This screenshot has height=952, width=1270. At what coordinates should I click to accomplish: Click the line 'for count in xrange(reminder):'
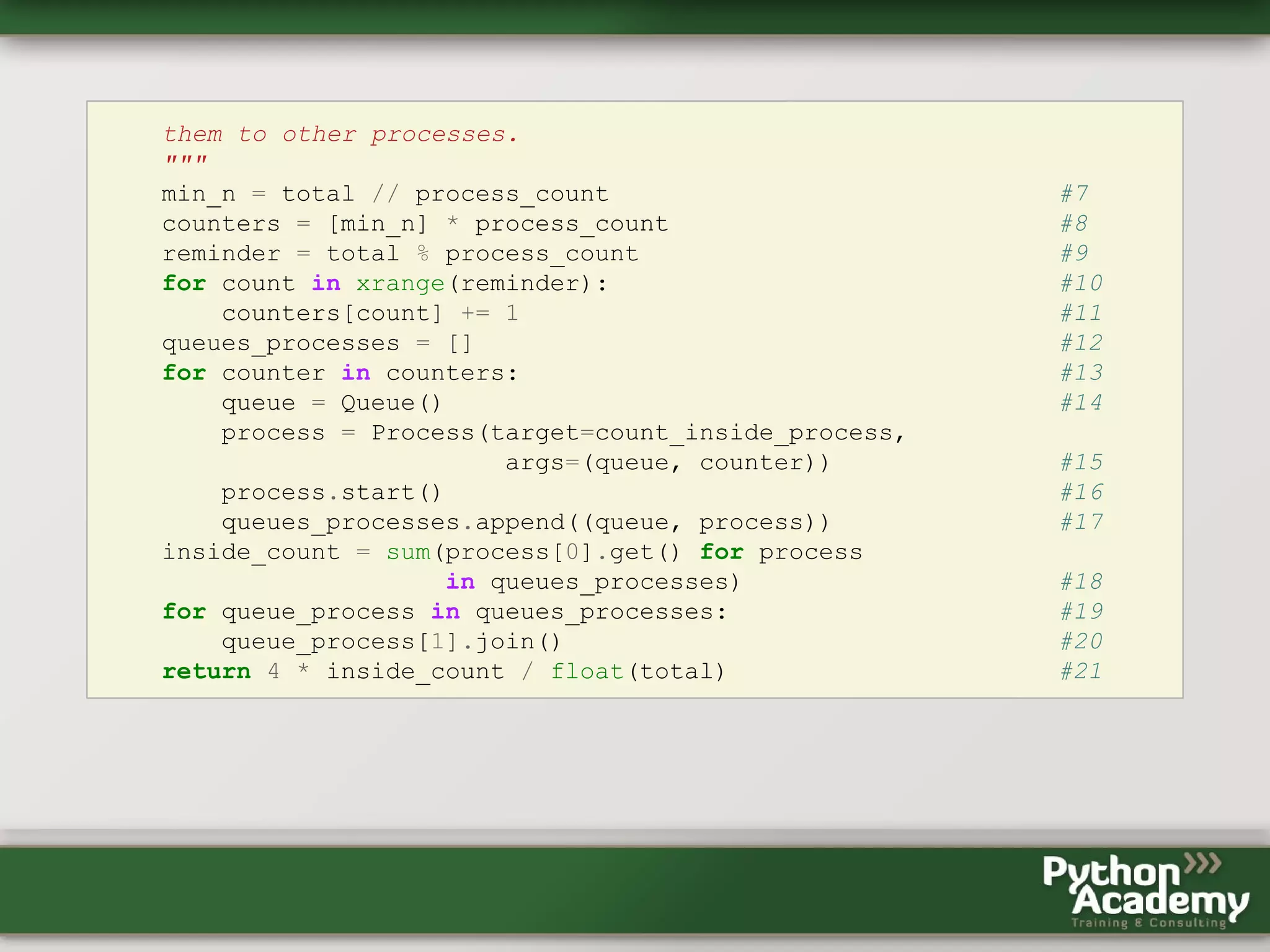coord(385,284)
